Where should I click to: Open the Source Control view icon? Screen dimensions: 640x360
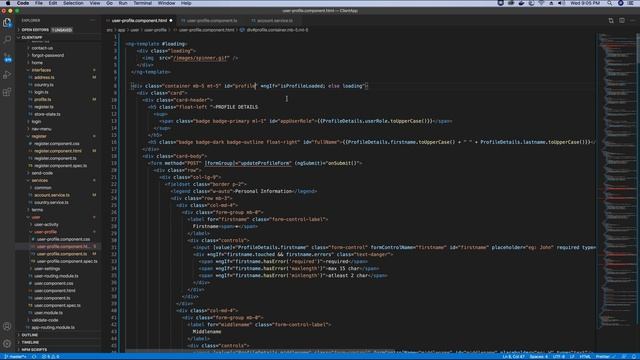pos(7,58)
